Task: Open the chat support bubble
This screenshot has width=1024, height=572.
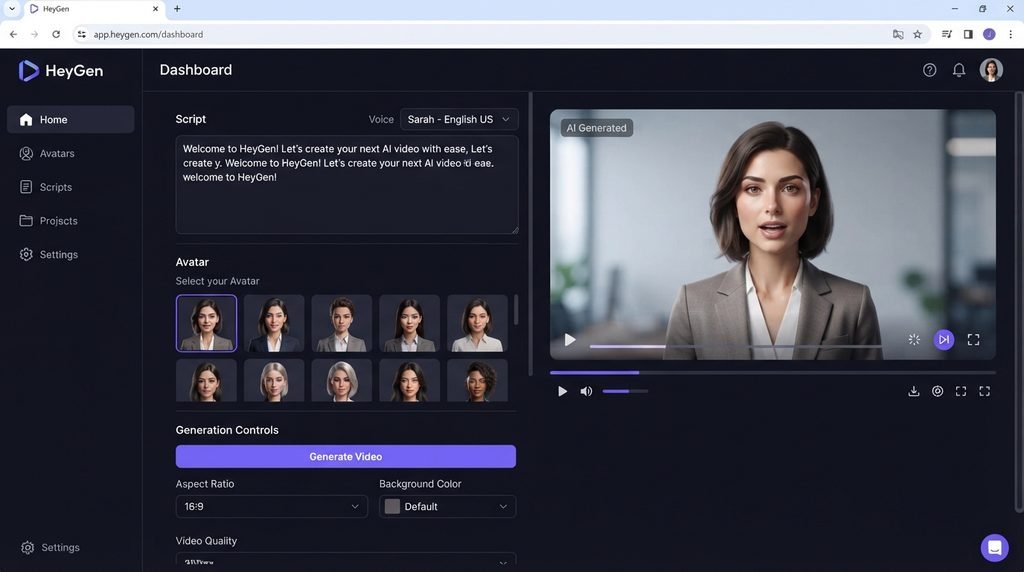Action: 995,547
